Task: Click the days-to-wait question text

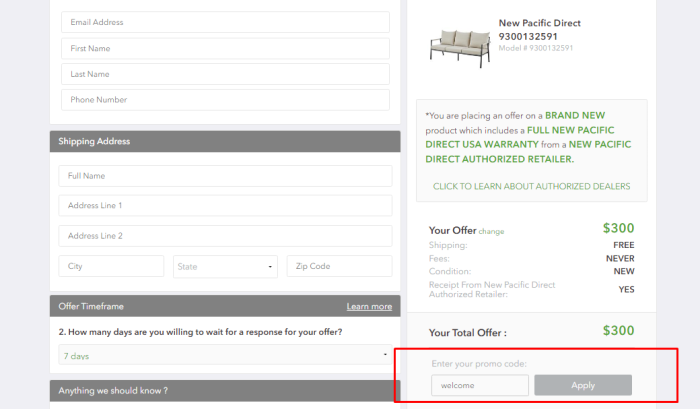Action: (200, 332)
